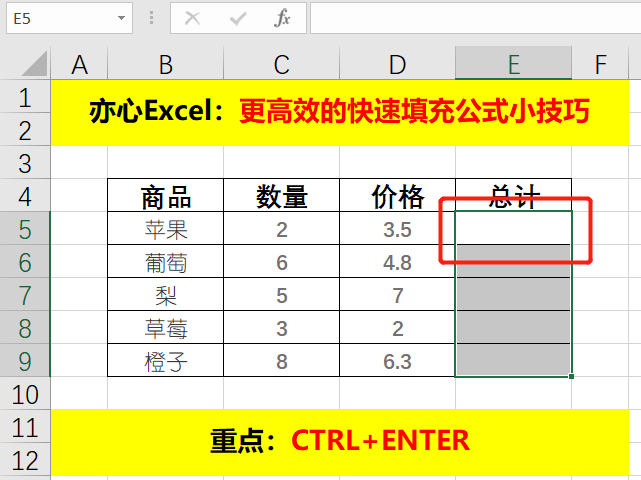Screen dimensions: 641x480
Task: Click quantity cell '8' for 橙子
Action: [x=282, y=361]
